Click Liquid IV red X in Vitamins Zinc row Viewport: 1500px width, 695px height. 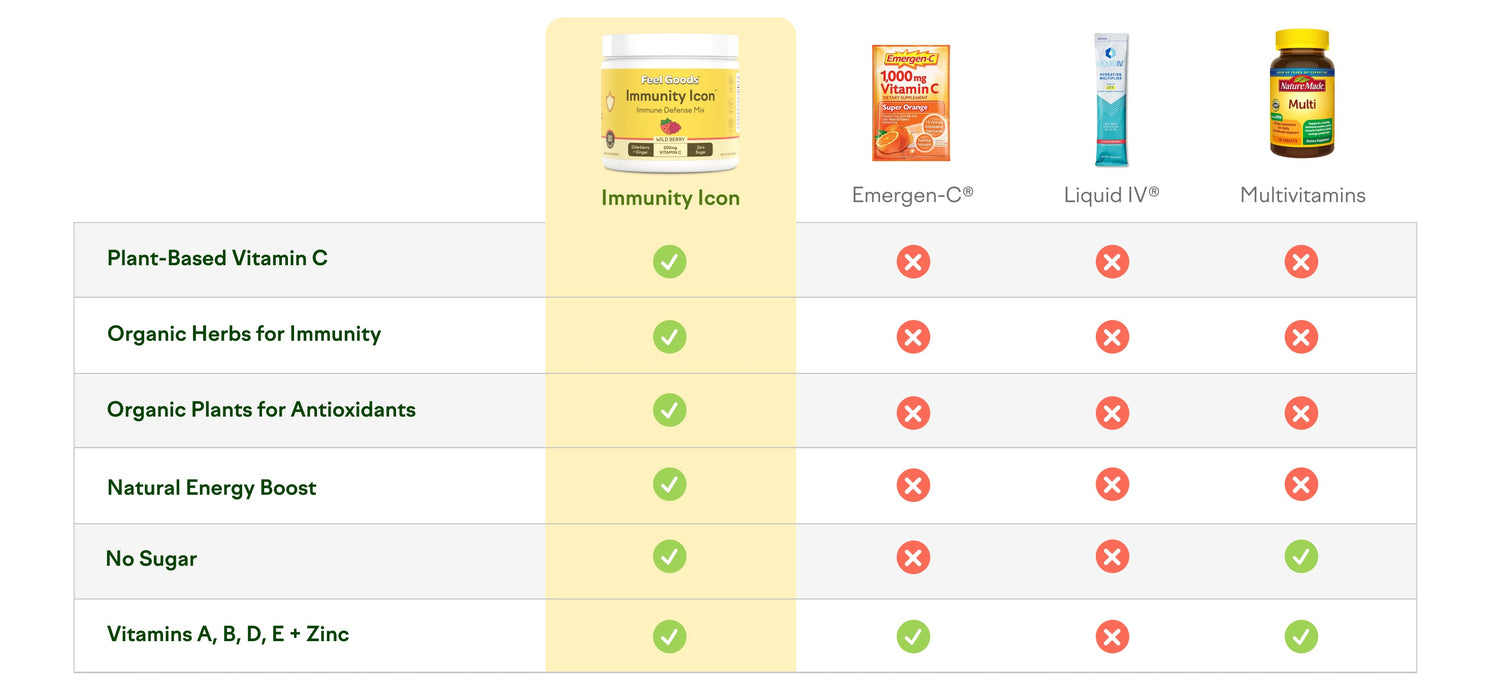tap(1112, 636)
